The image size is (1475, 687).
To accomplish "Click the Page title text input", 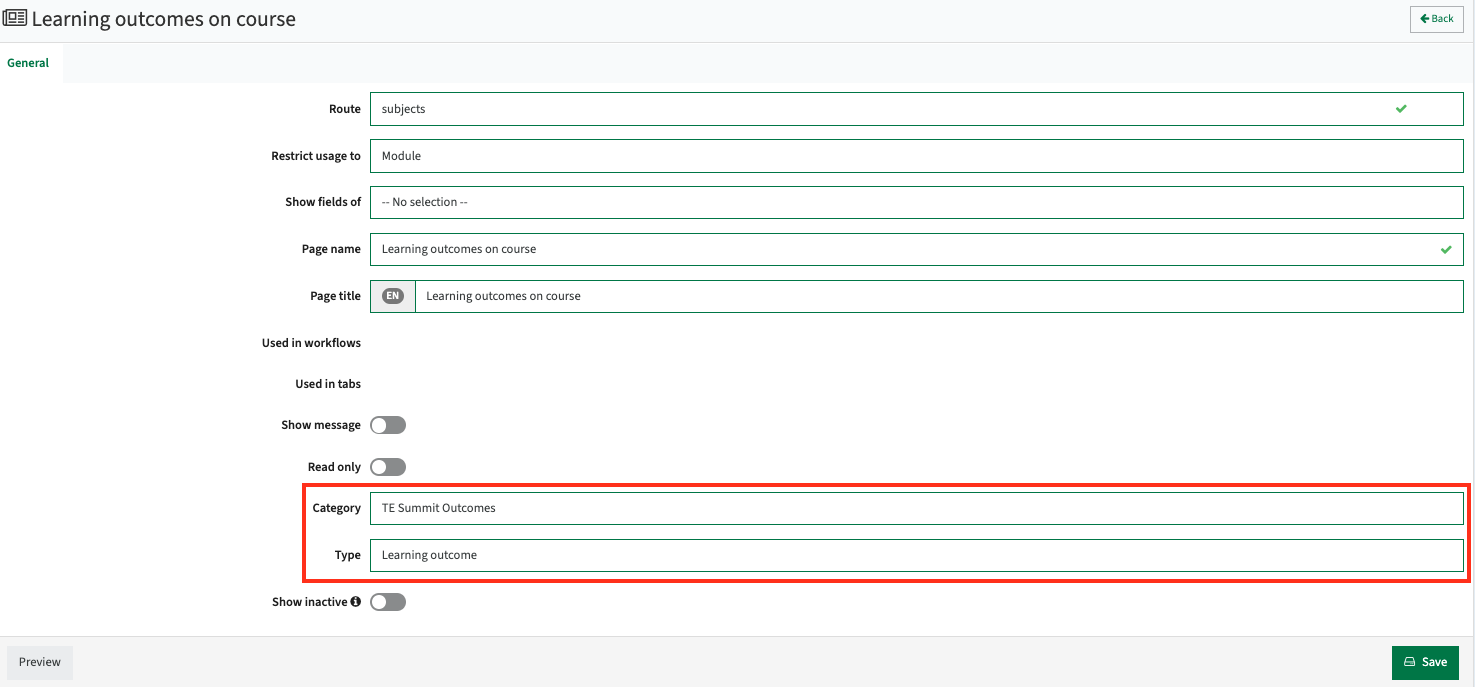I will 939,296.
